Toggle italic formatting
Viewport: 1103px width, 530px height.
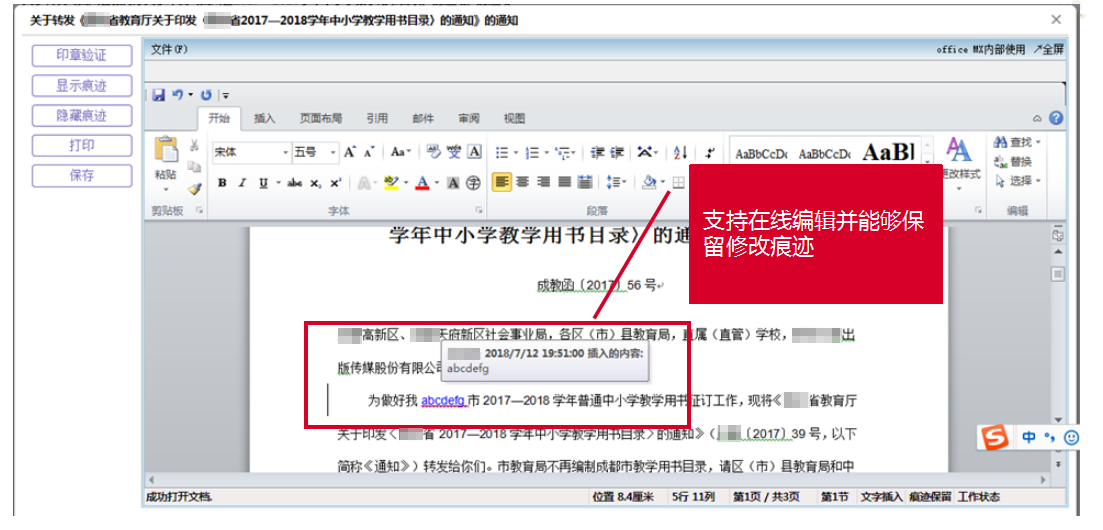point(243,183)
